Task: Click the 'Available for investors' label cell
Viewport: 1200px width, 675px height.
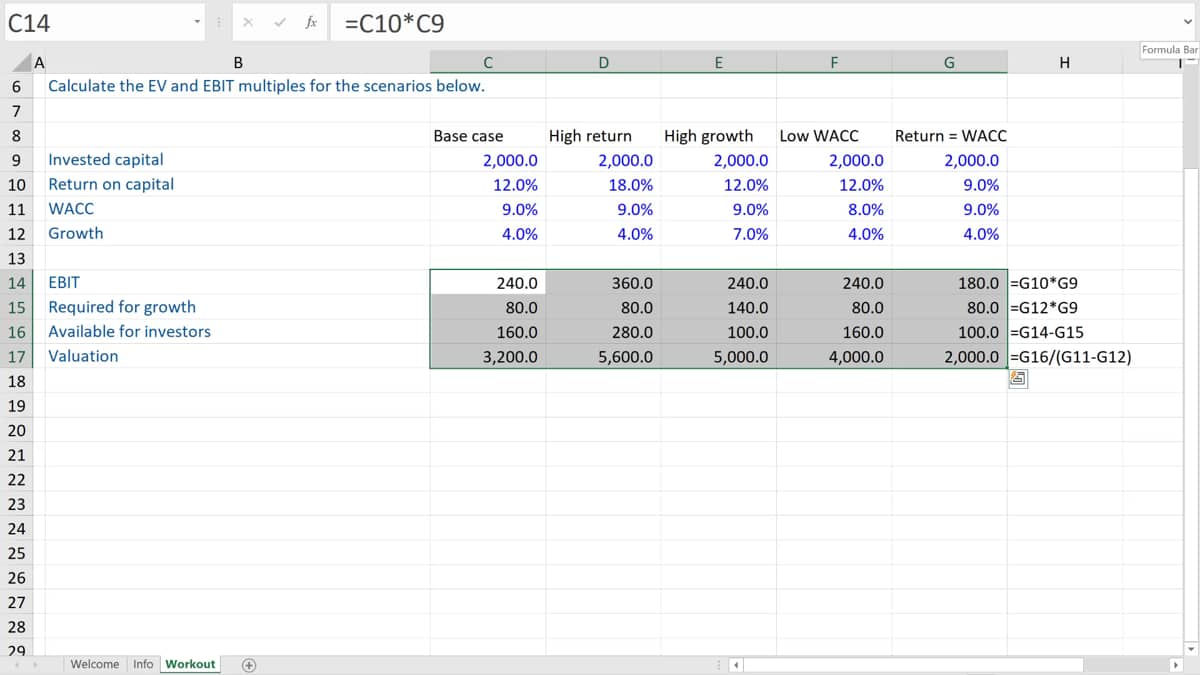Action: coord(237,331)
